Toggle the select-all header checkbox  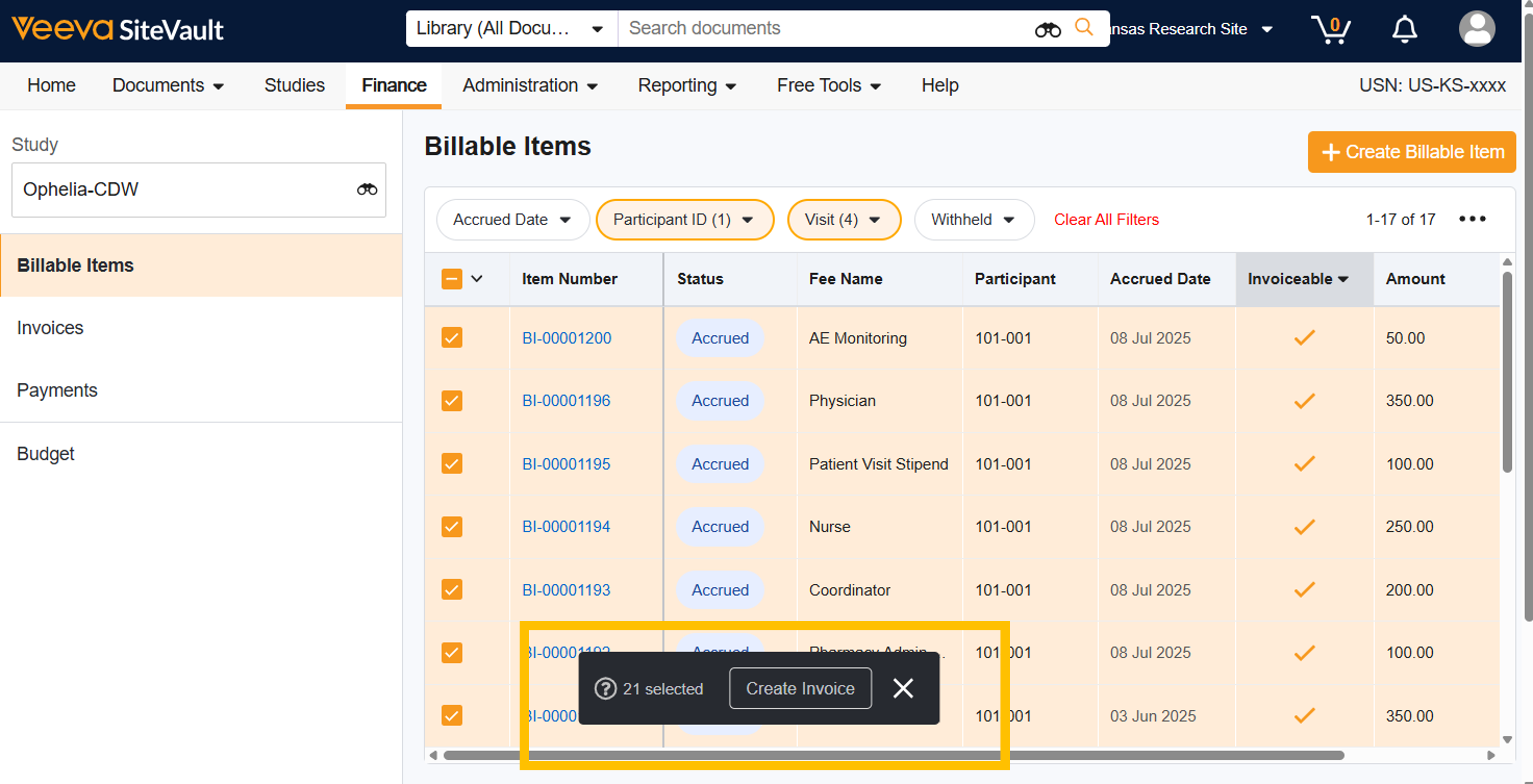[x=452, y=278]
